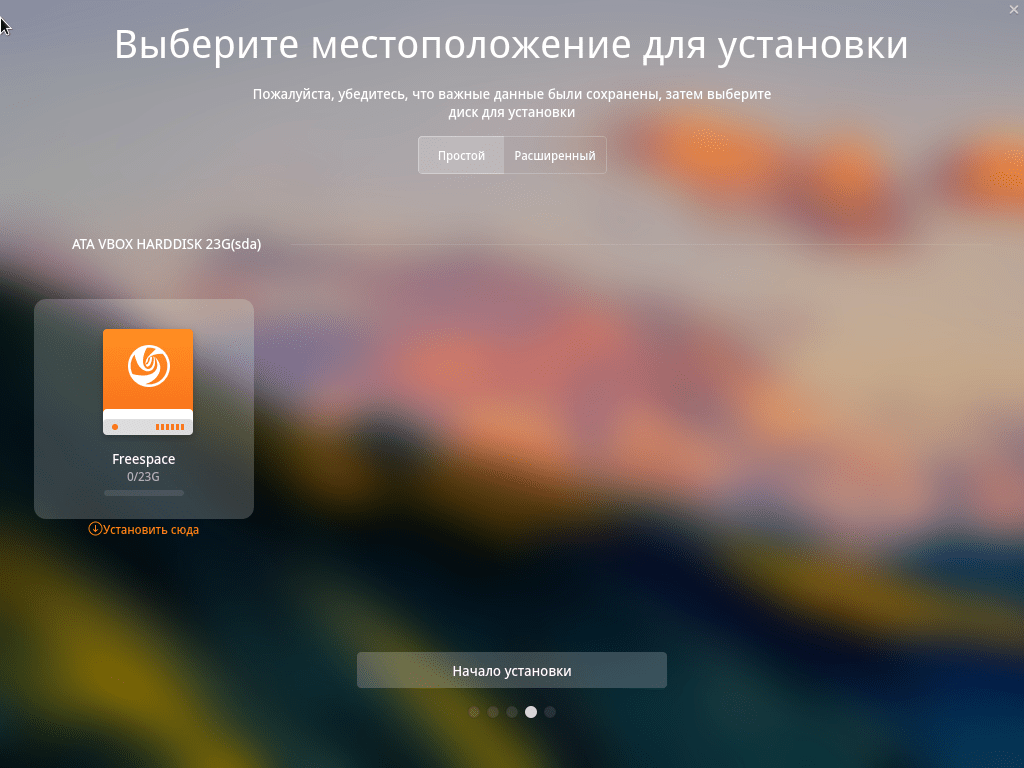Screen dimensions: 1024x768
Task: Click the ATA VBOX HARDDISK 23G(sda) label
Action: (x=165, y=243)
